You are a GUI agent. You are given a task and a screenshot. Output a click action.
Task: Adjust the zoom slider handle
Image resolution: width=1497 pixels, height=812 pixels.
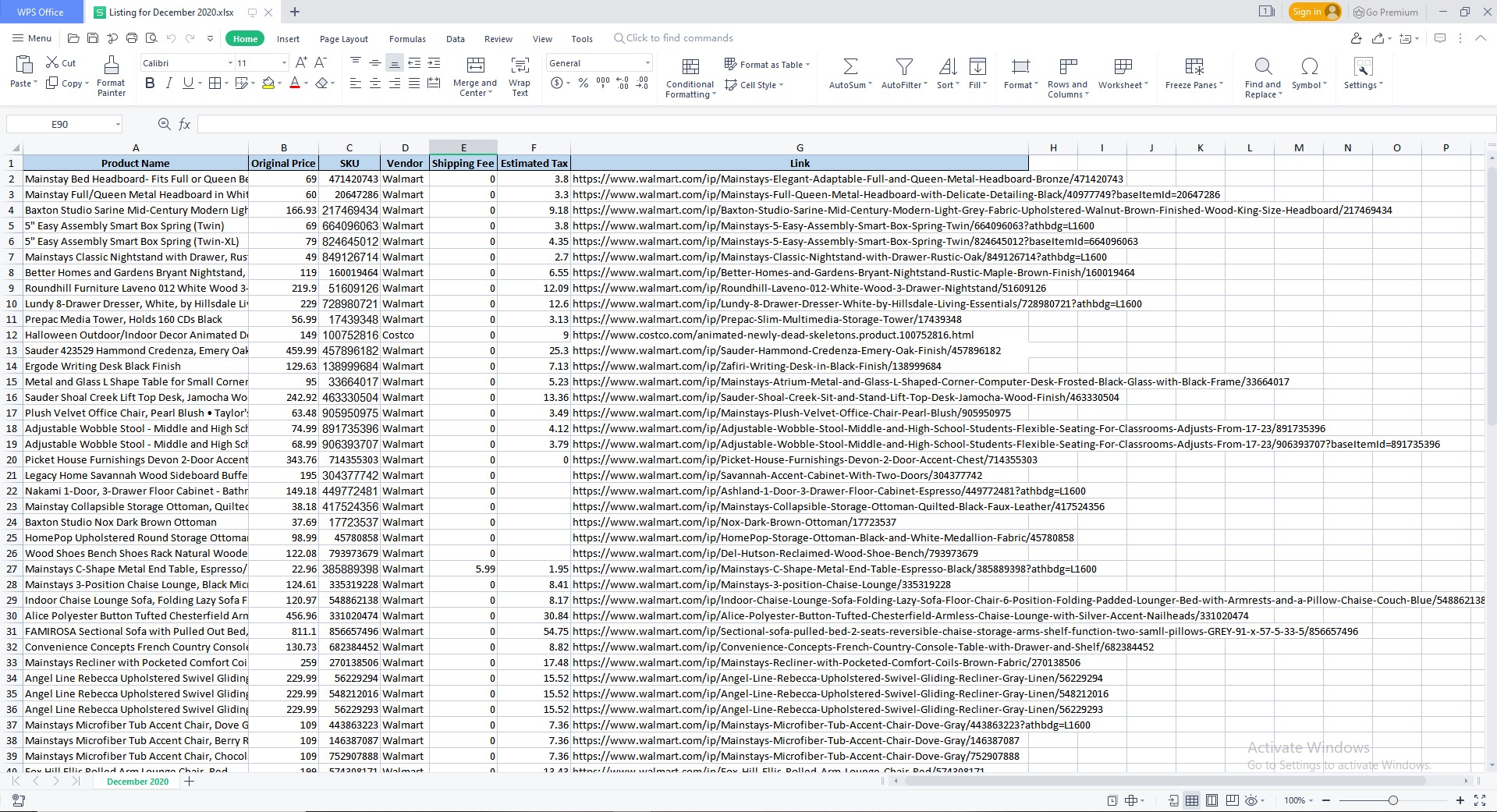pyautogui.click(x=1392, y=800)
